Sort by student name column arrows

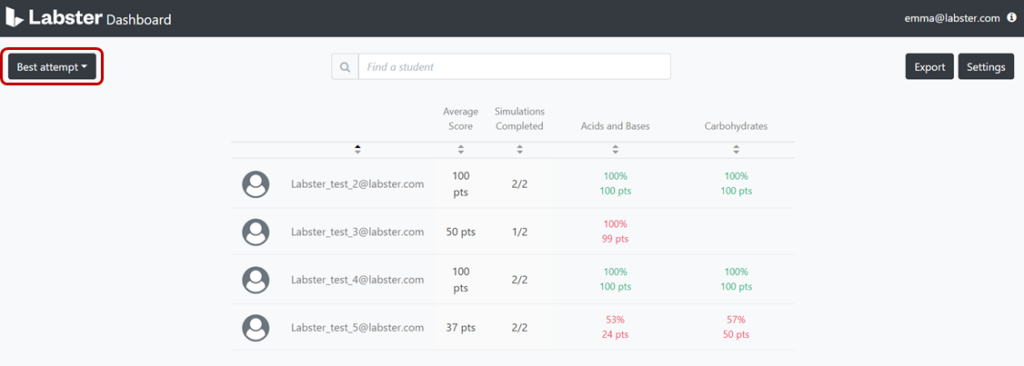tap(357, 150)
